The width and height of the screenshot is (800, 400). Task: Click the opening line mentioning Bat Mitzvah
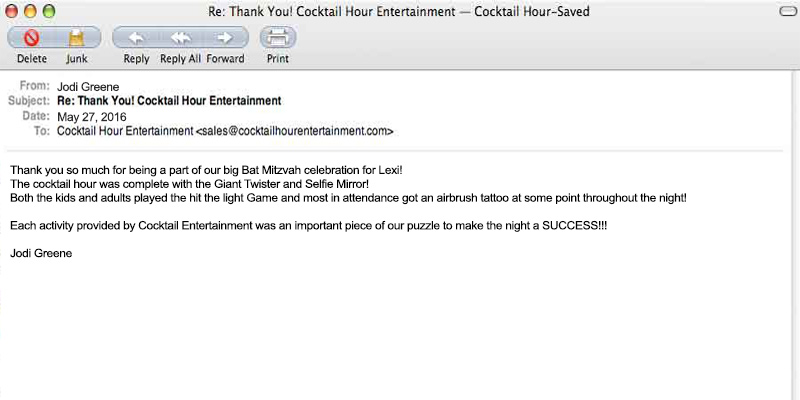(206, 170)
